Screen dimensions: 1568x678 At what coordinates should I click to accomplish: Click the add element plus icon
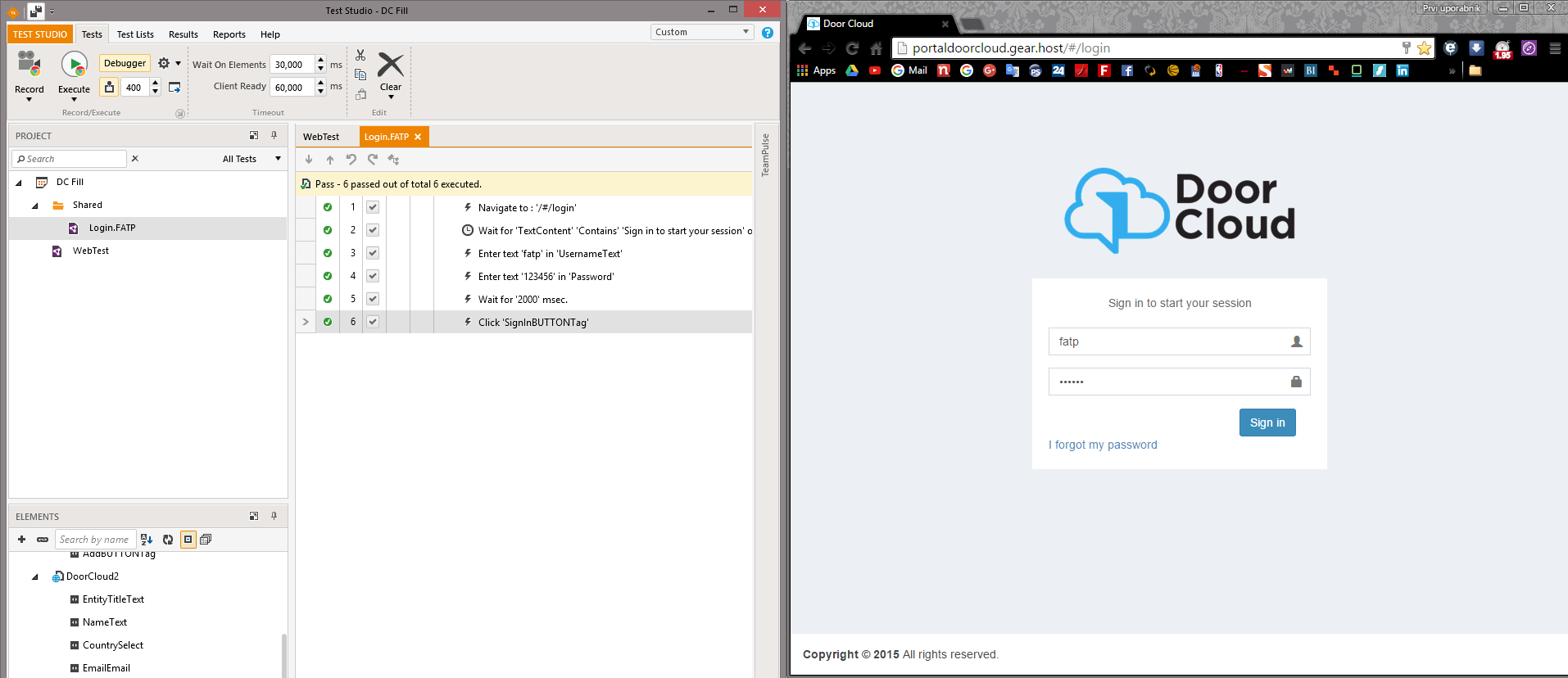[x=21, y=540]
